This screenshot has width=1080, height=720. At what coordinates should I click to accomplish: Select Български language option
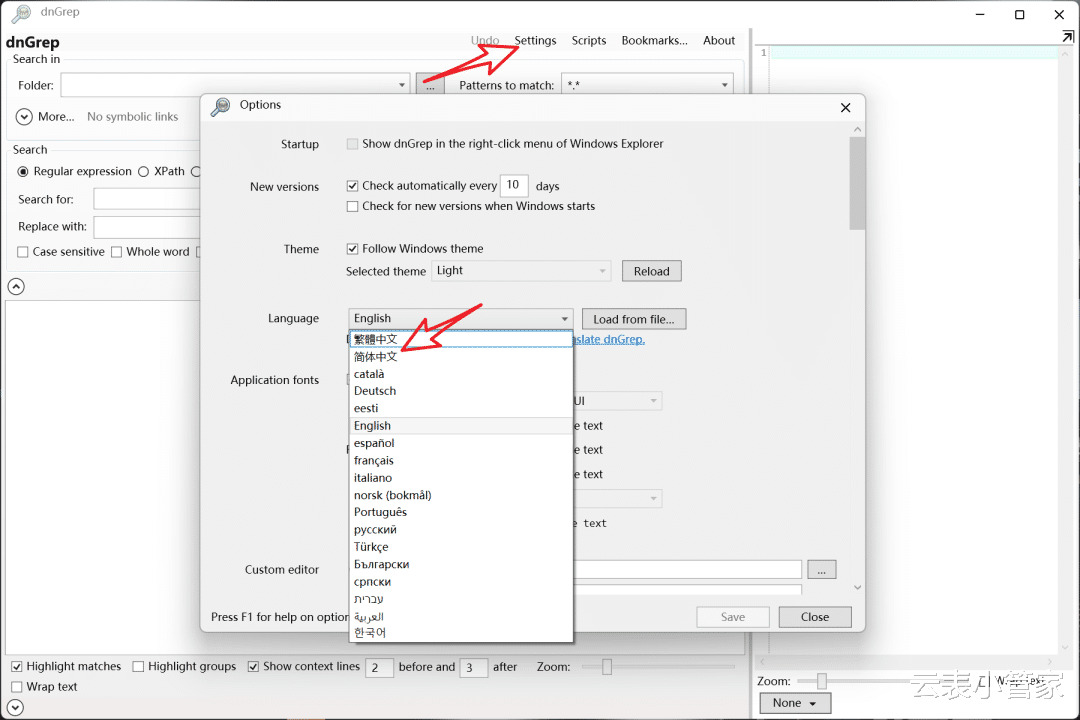tap(461, 564)
